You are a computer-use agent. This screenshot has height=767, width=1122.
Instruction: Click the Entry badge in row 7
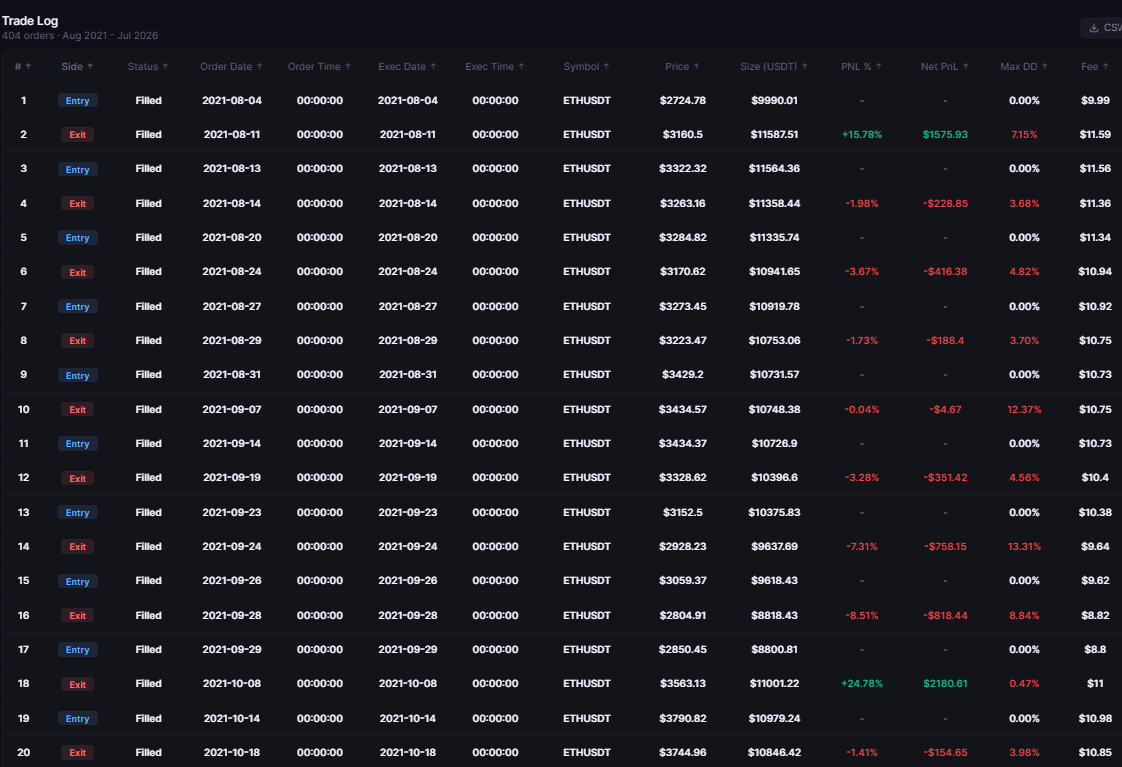[77, 307]
